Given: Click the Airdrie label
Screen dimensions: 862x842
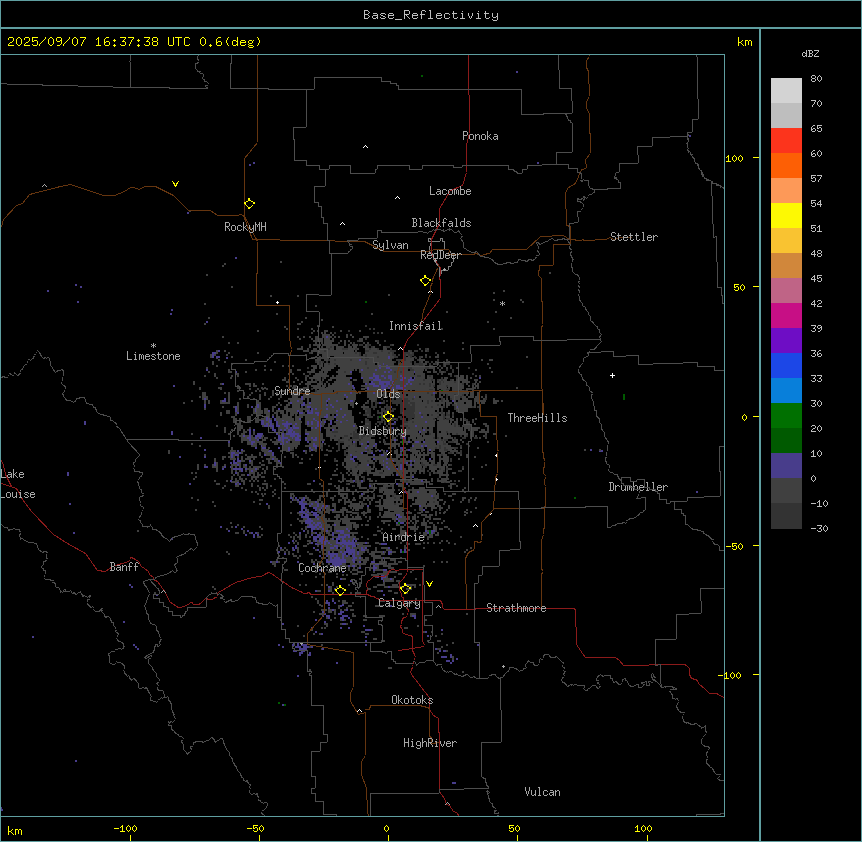Looking at the screenshot, I should (x=404, y=537).
